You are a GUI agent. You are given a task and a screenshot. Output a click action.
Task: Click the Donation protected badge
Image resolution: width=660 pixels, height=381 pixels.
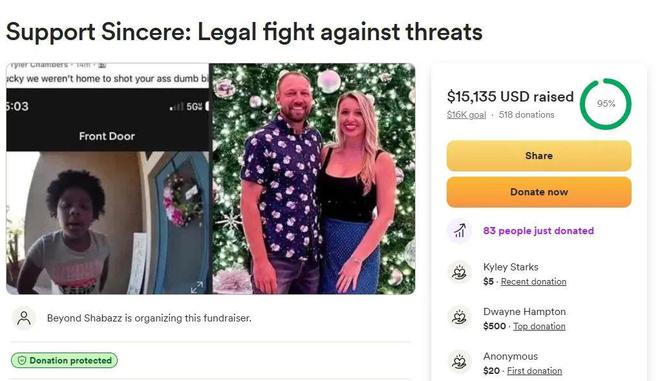point(64,360)
